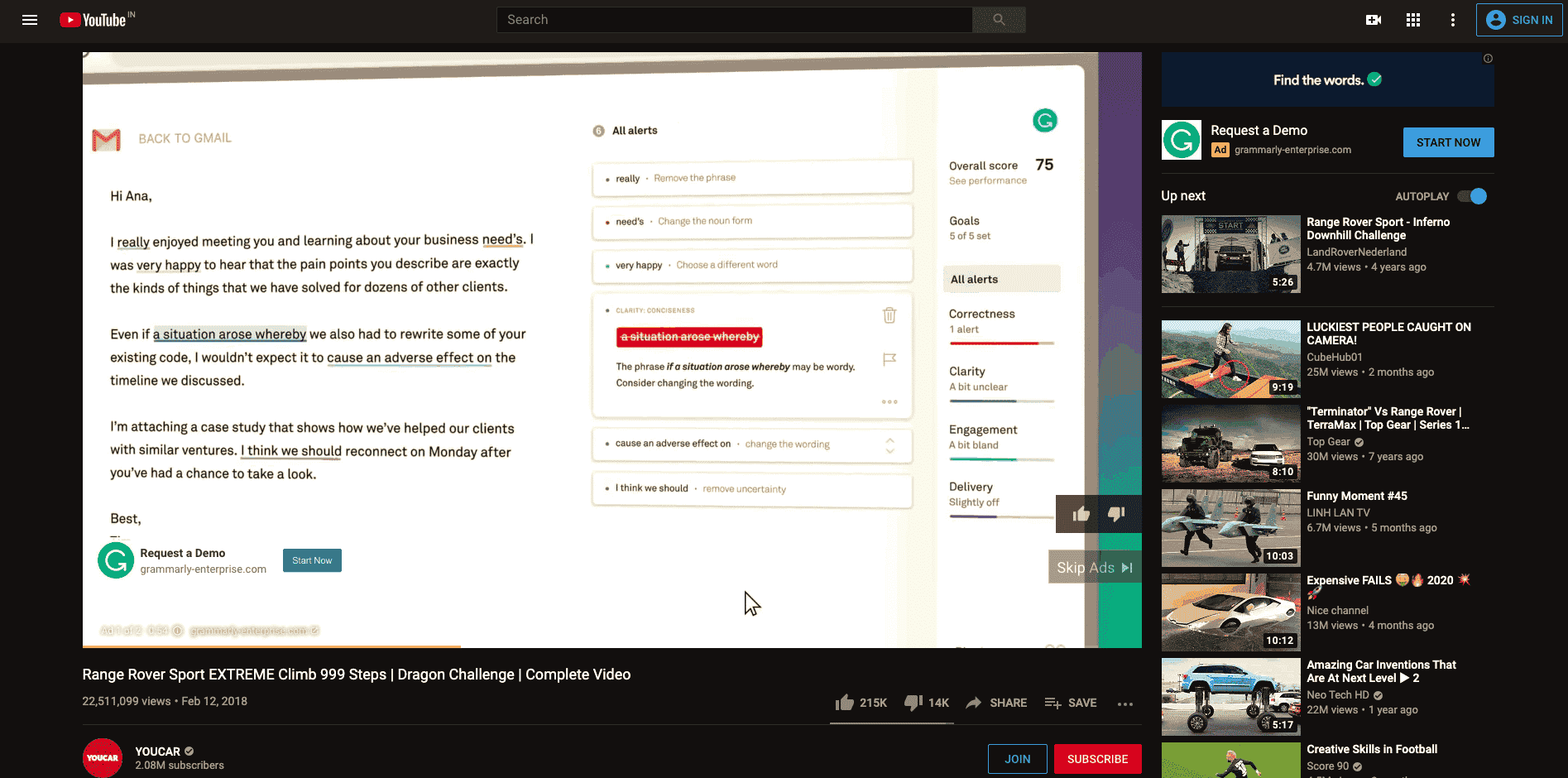Thumbs up the ad overlay

click(1081, 515)
